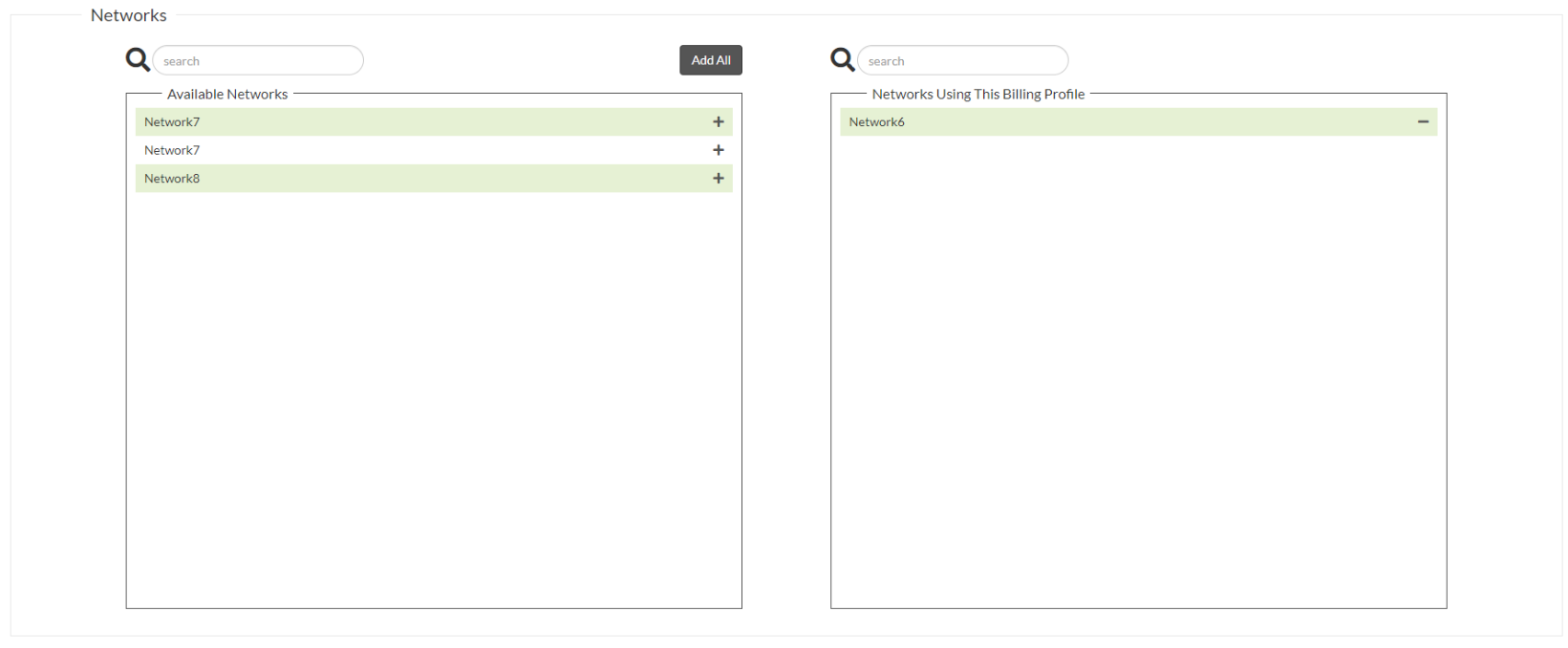Select the Network8 name in Available Networks
This screenshot has width=1568, height=648.
(x=172, y=179)
